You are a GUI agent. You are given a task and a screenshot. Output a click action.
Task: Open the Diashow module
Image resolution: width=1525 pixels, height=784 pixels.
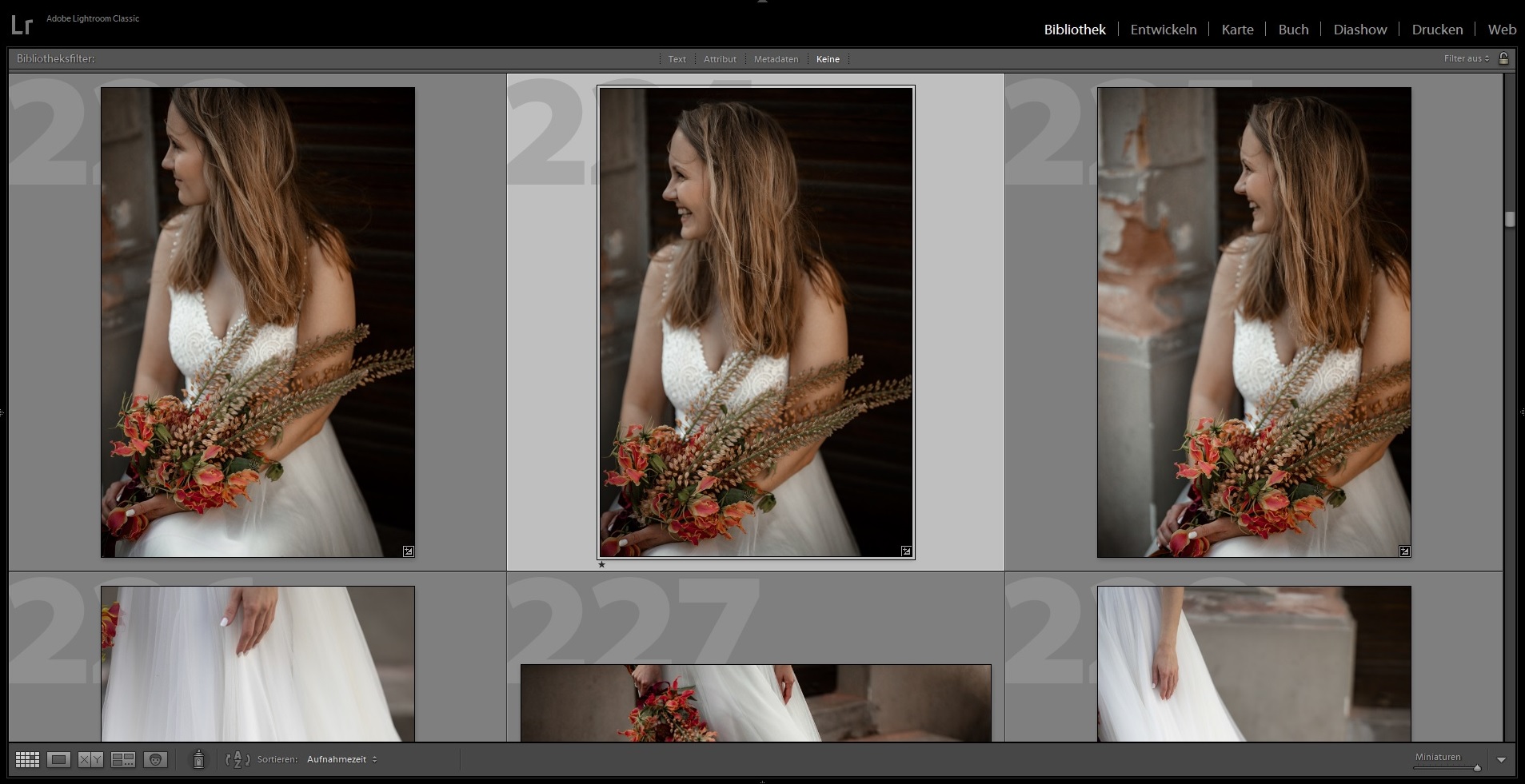(x=1359, y=29)
